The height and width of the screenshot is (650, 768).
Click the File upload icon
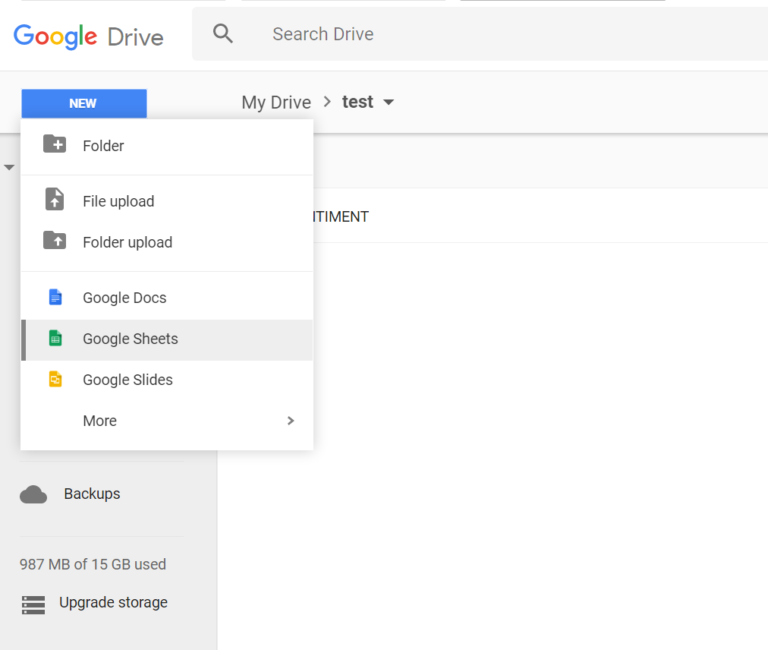[55, 200]
